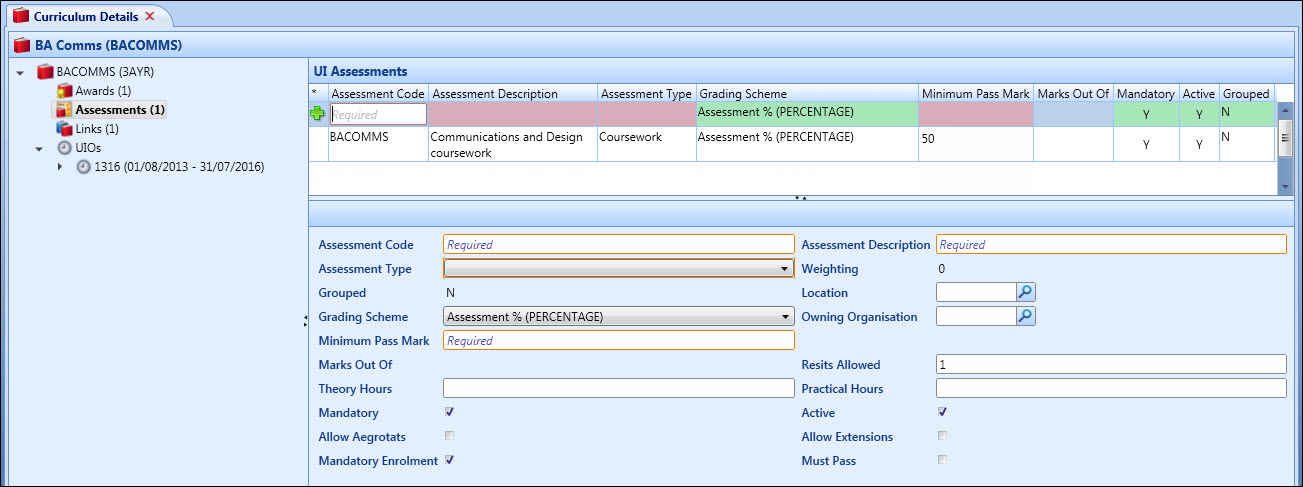Sort by Minimum Pass Mark column header
This screenshot has height=487, width=1303.
[x=976, y=94]
